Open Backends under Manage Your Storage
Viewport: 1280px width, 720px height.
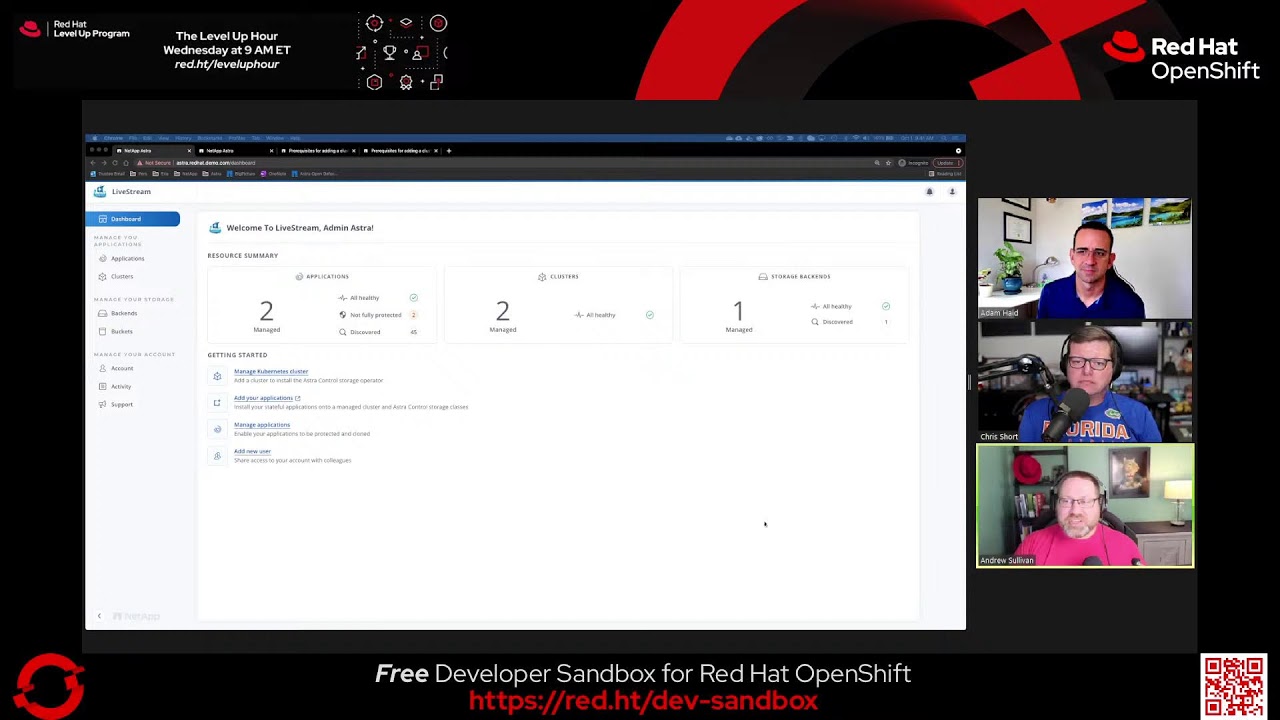pyautogui.click(x=124, y=313)
